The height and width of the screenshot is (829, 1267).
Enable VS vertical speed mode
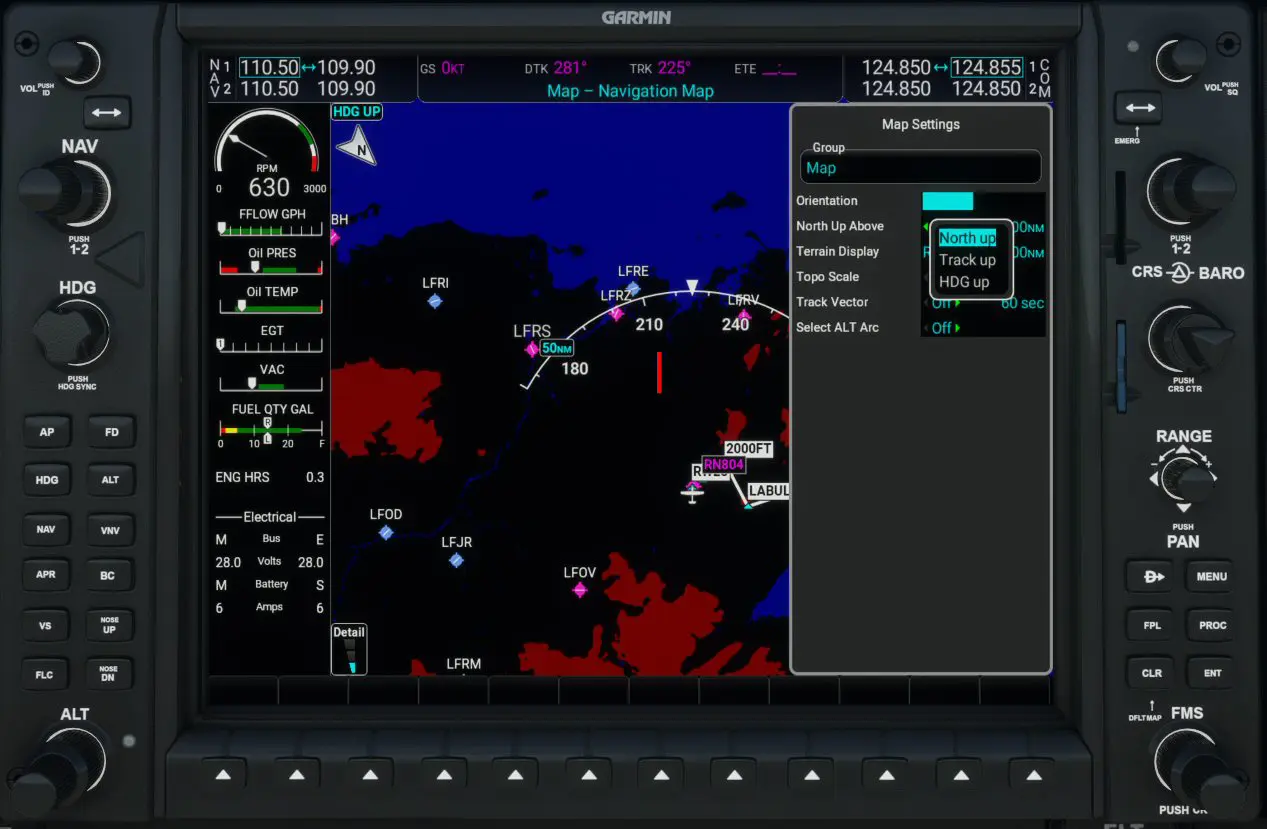(x=47, y=626)
